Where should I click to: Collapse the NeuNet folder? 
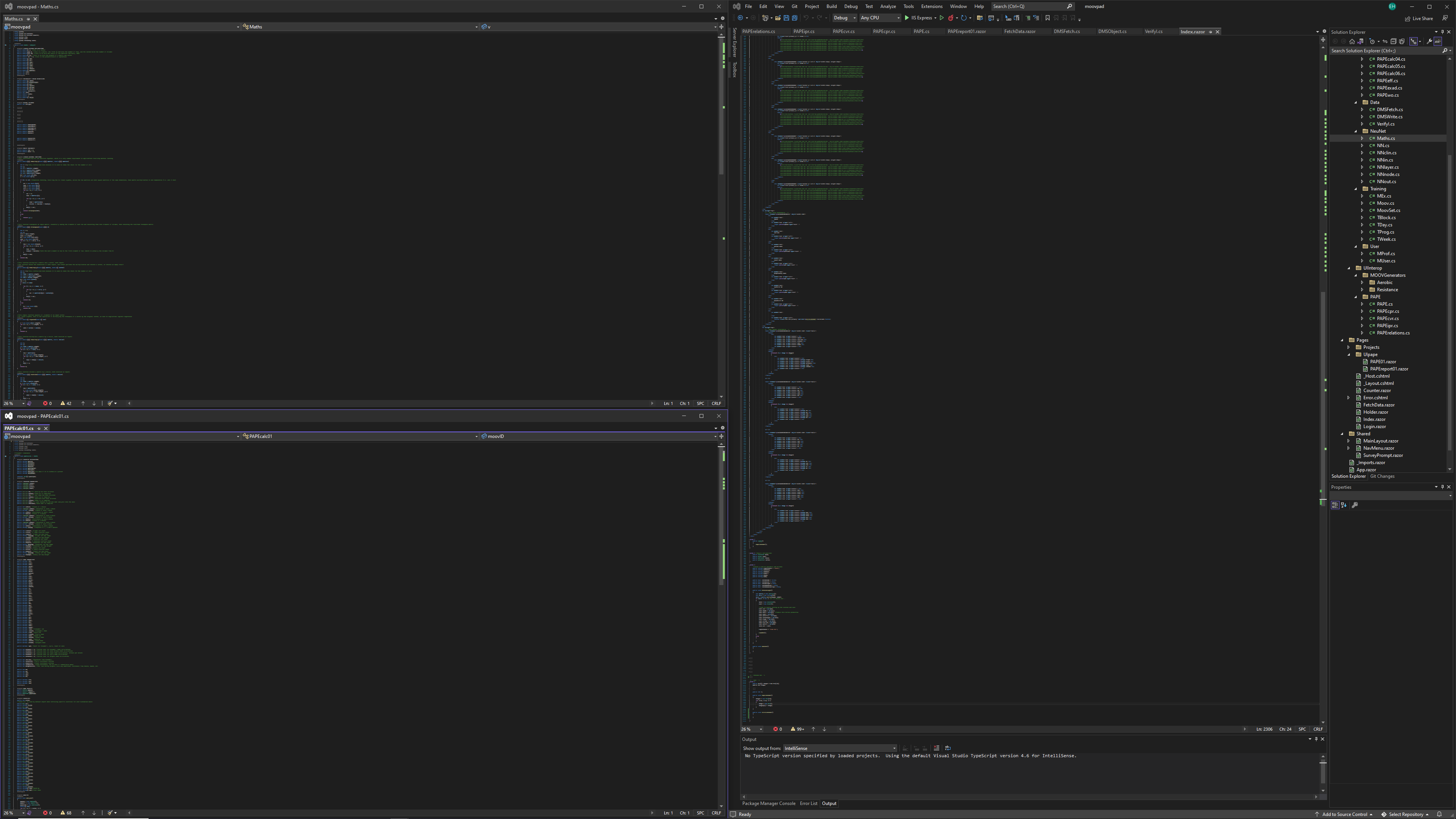1356,131
